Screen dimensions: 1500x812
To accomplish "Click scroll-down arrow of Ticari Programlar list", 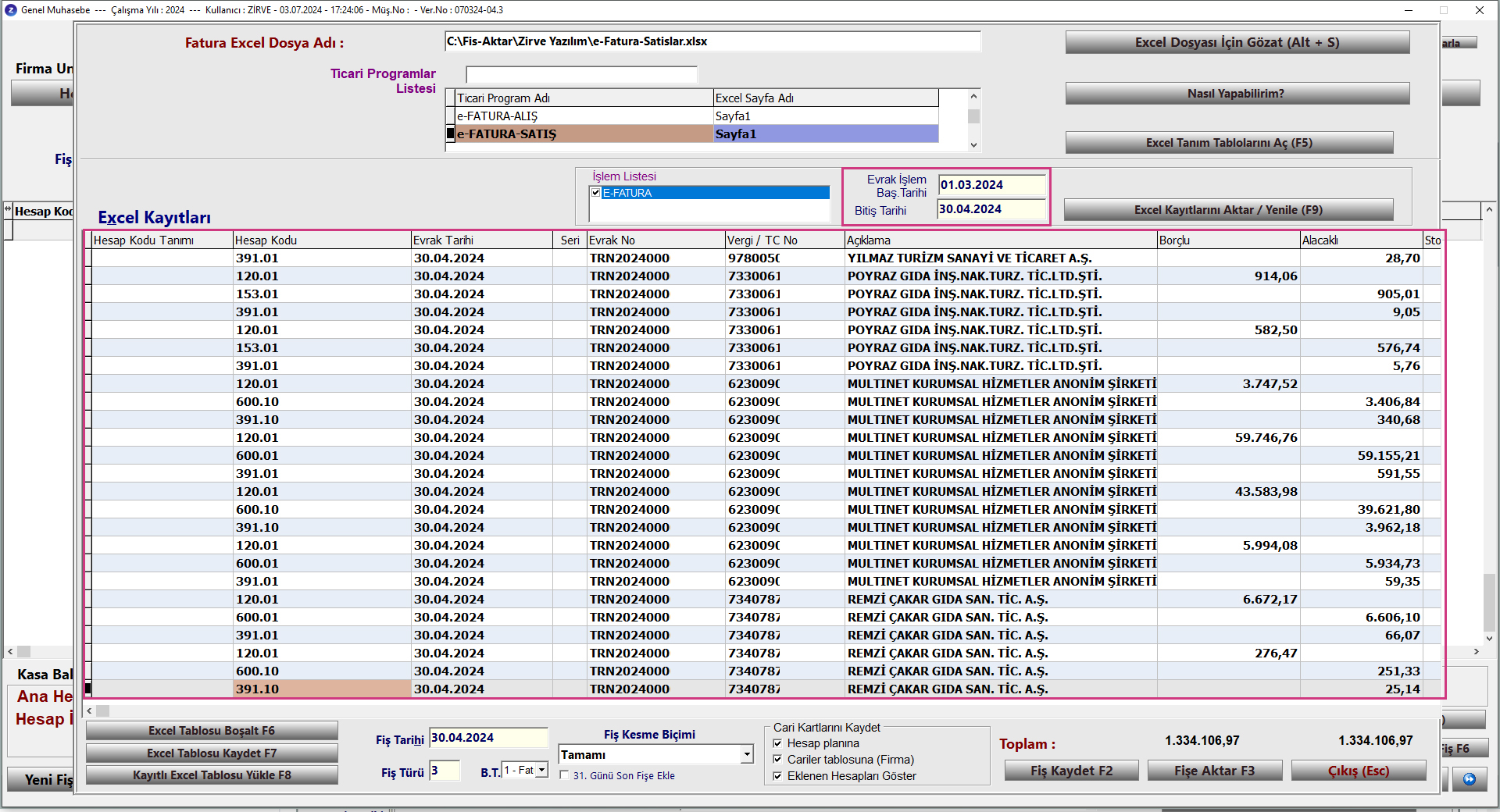I will [x=973, y=144].
